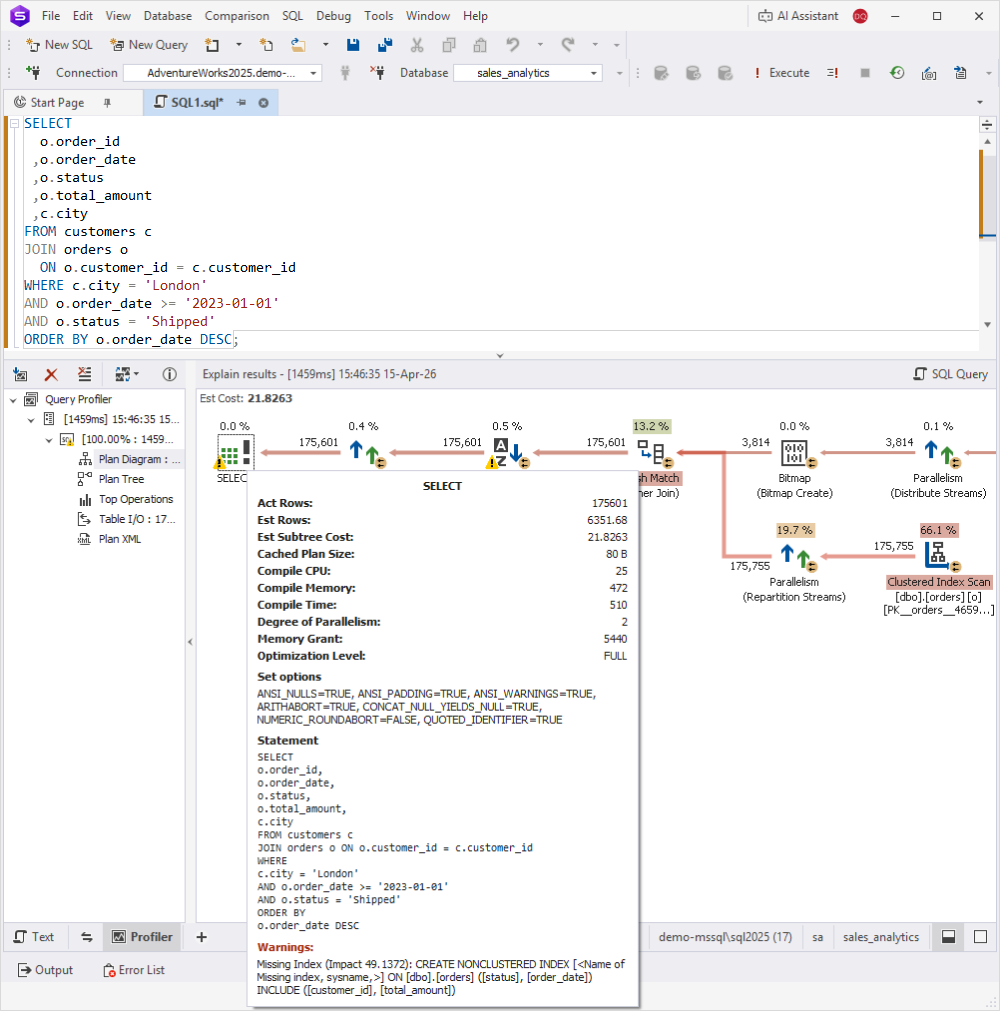Open the Tools menu
The height and width of the screenshot is (1011, 1000).
(378, 15)
